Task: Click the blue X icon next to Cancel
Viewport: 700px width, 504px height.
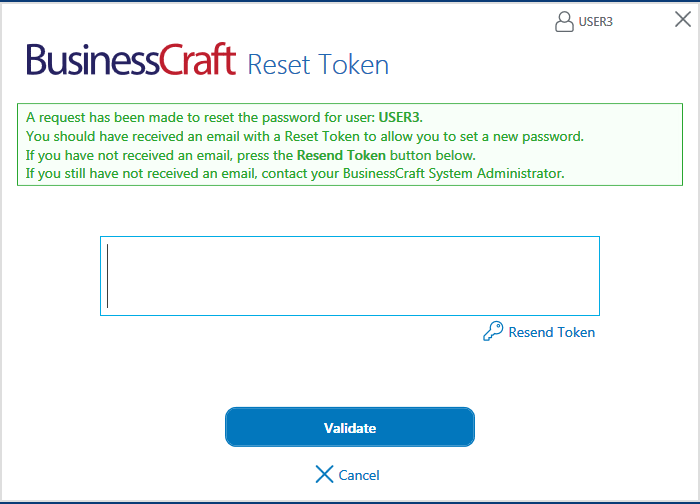Action: click(324, 474)
